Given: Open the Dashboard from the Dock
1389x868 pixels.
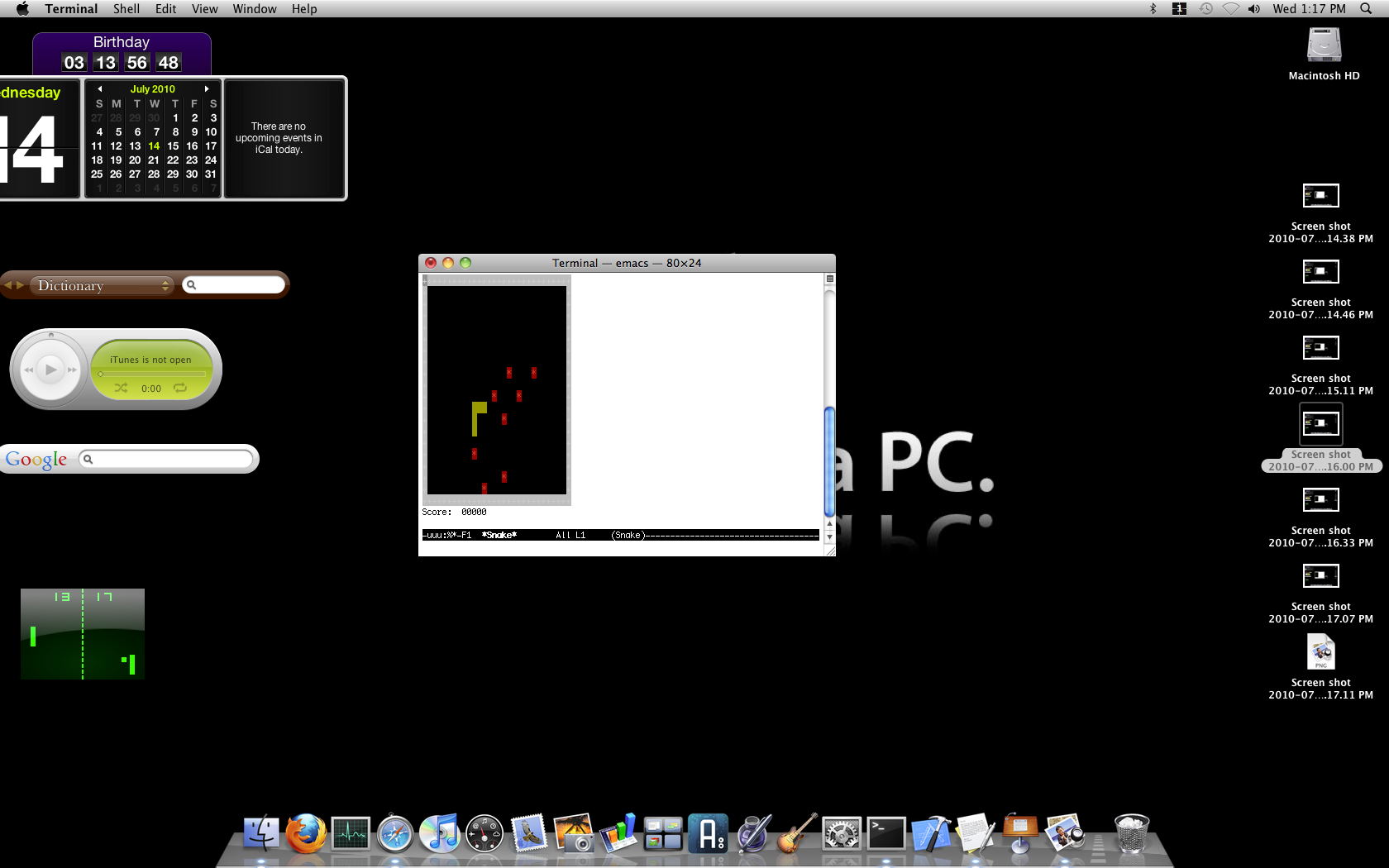Looking at the screenshot, I should (484, 833).
